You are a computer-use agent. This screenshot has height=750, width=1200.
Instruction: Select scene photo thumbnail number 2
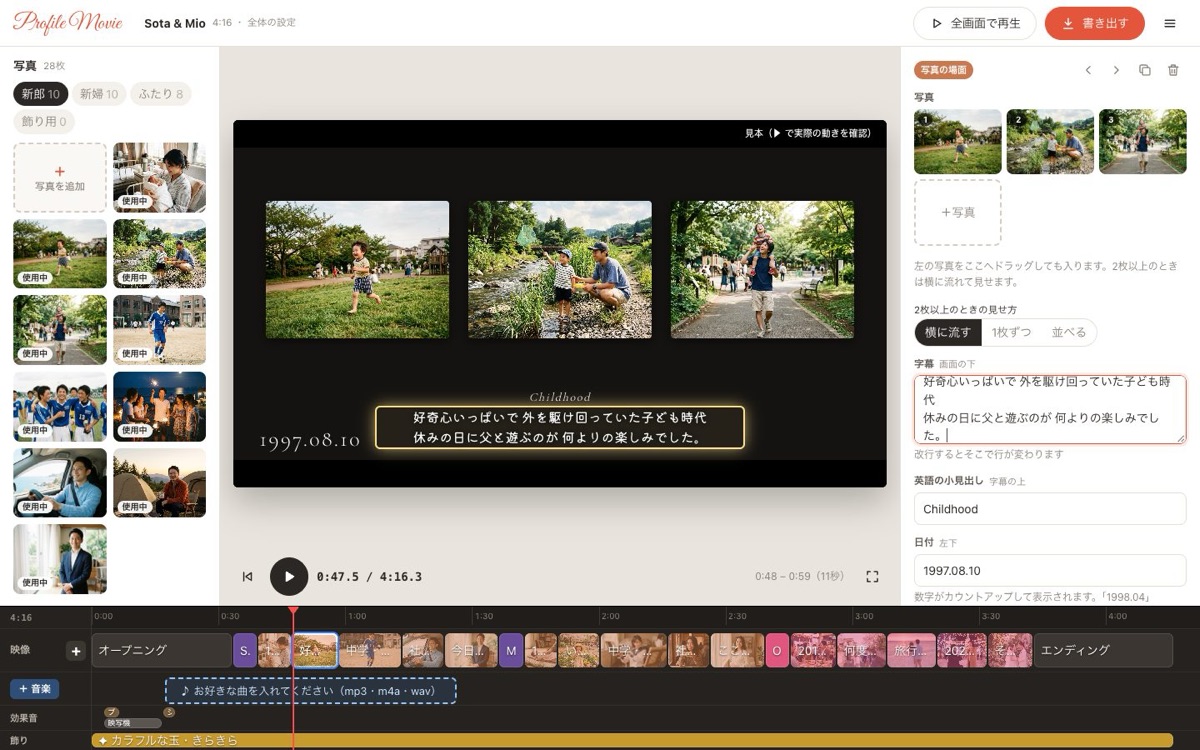1050,142
